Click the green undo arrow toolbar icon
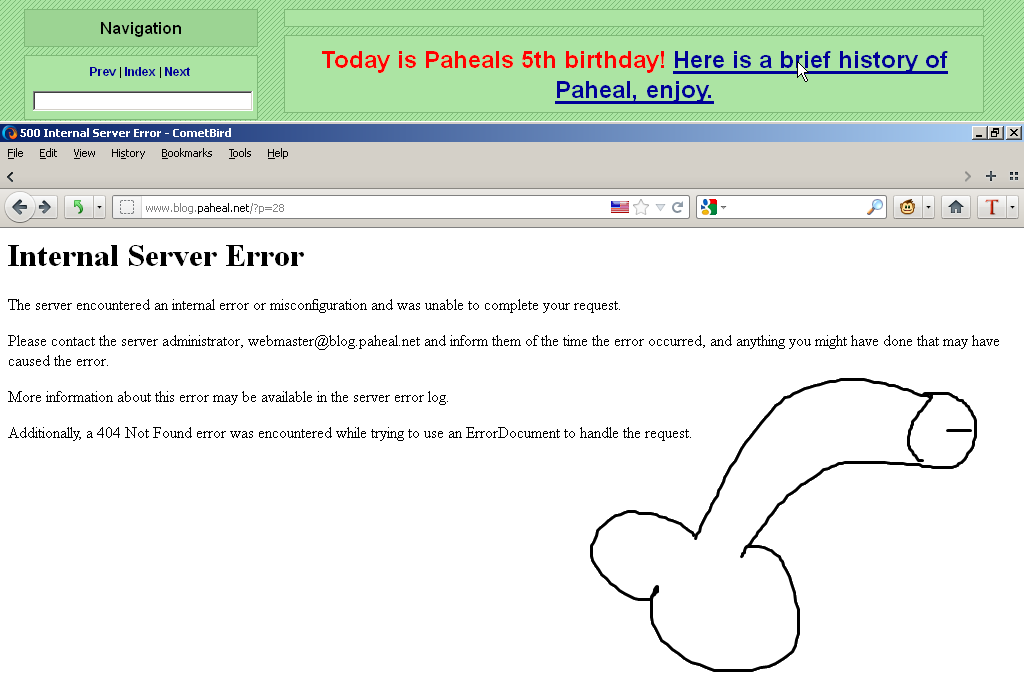1024x691 pixels. pos(78,207)
